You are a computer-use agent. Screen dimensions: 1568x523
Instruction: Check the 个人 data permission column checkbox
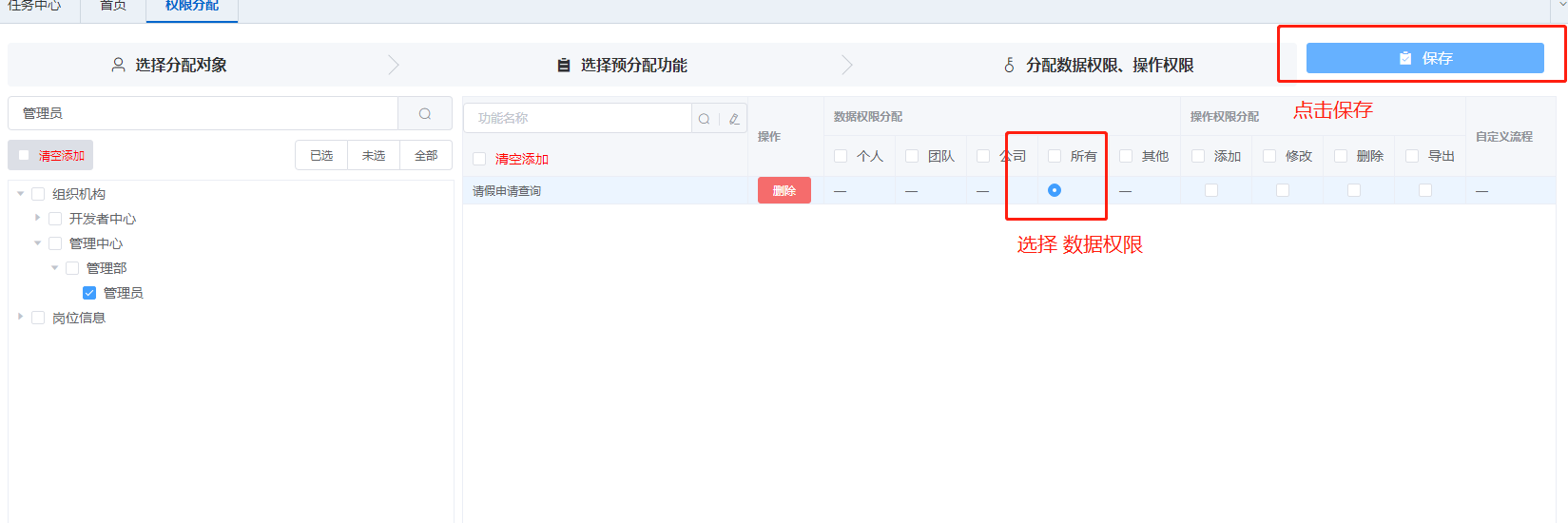click(841, 156)
